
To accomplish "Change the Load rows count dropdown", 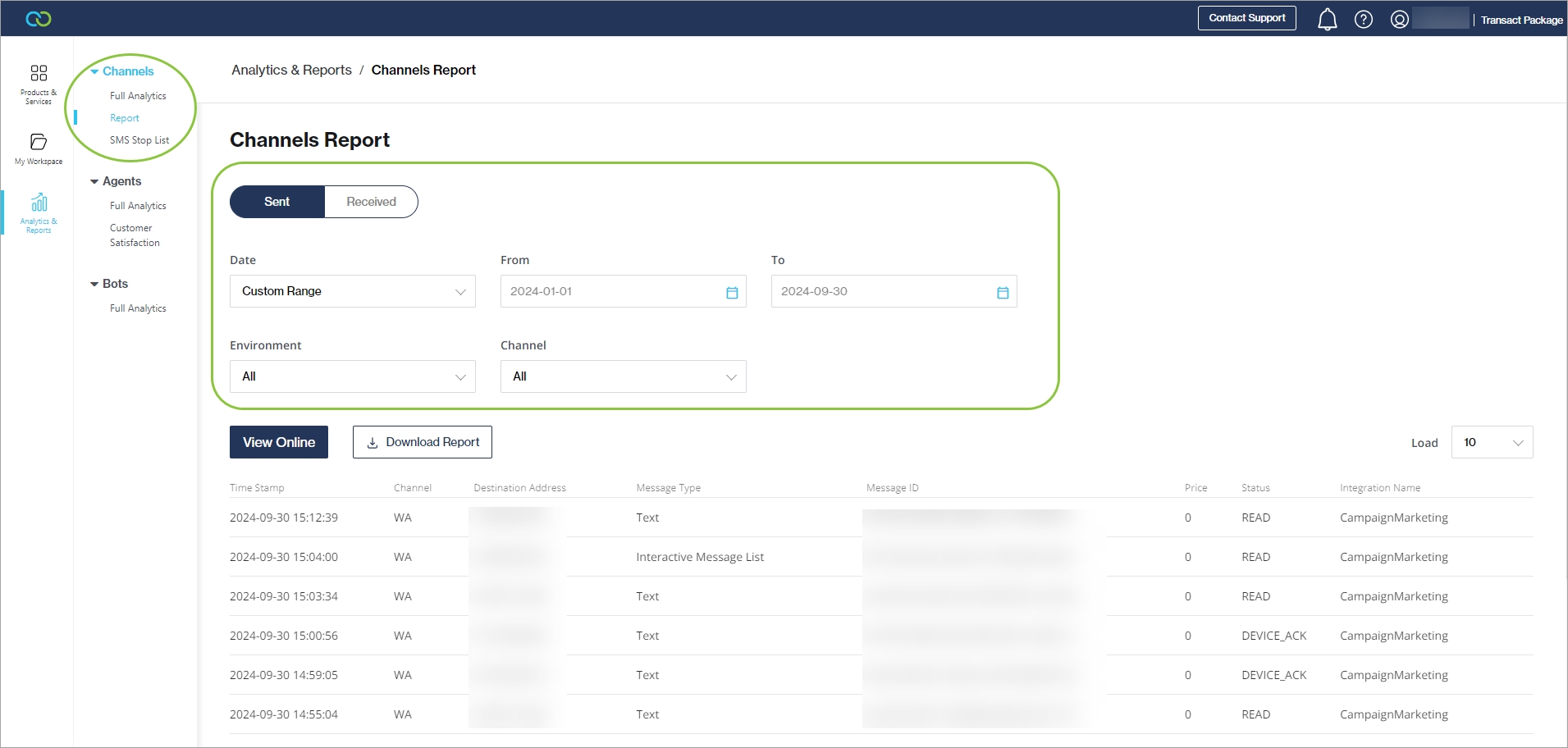I will 1491,442.
